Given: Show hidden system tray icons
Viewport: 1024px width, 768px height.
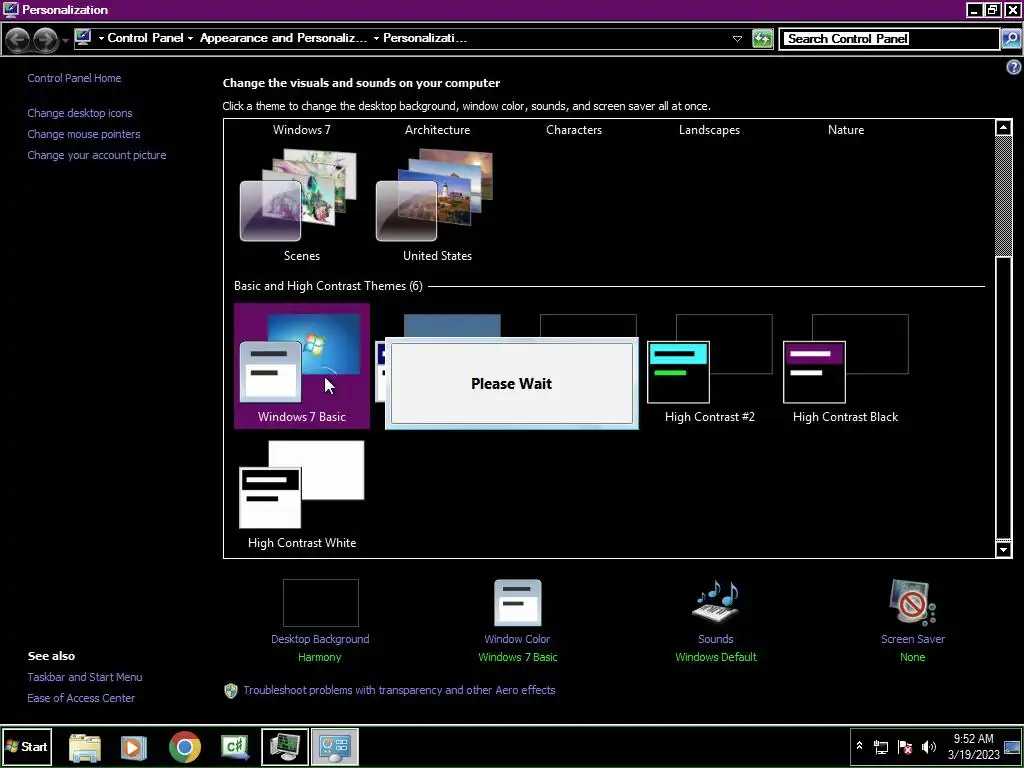Looking at the screenshot, I should [x=859, y=746].
